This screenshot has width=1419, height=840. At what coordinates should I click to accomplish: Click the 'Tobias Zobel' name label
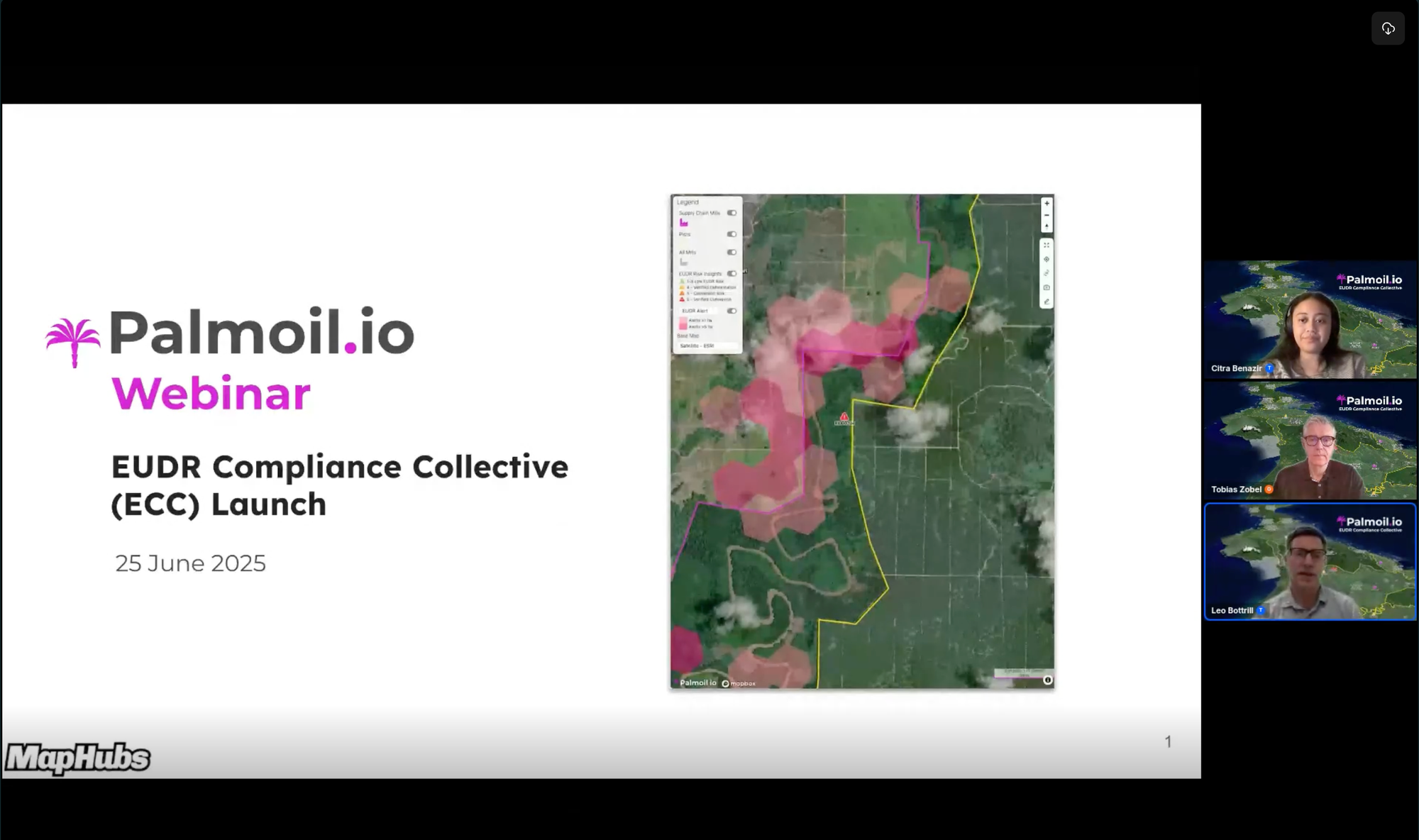coord(1236,489)
